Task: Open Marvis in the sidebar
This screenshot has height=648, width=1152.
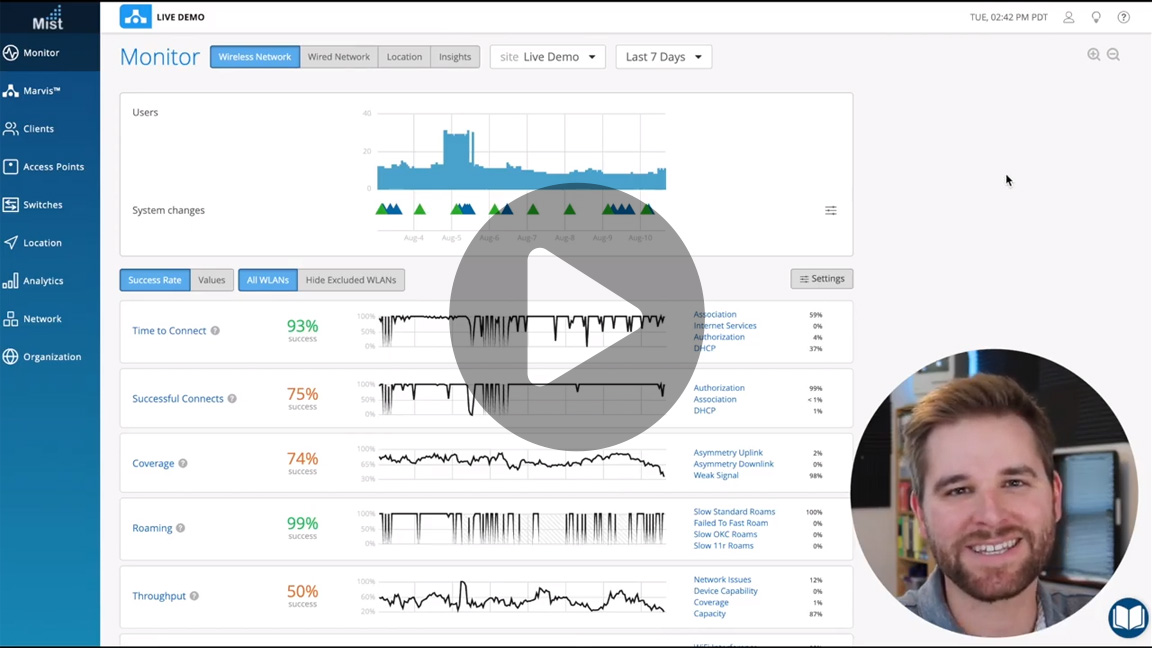Action: pyautogui.click(x=42, y=91)
